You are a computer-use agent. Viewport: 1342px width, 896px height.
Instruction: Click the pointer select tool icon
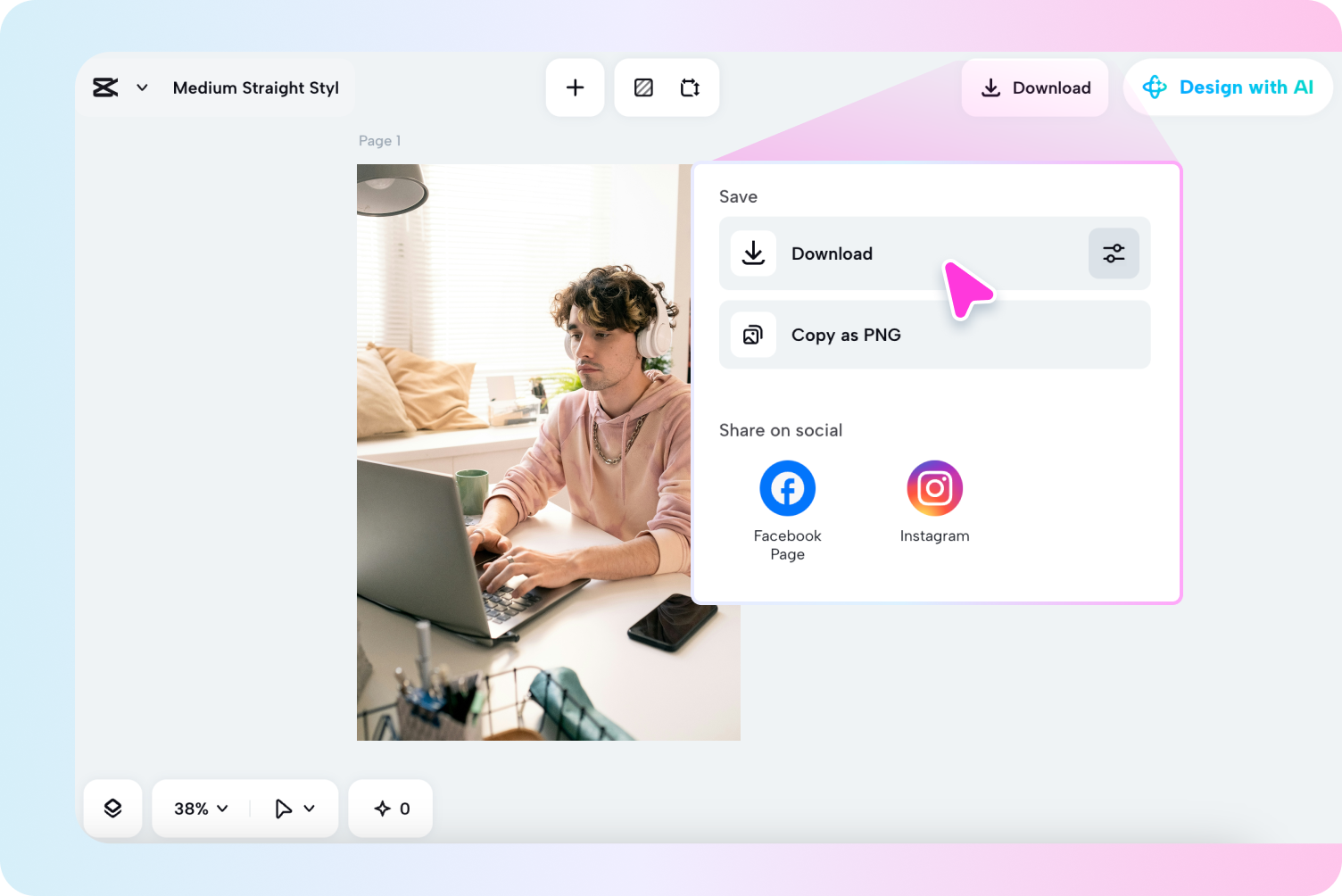pos(283,809)
